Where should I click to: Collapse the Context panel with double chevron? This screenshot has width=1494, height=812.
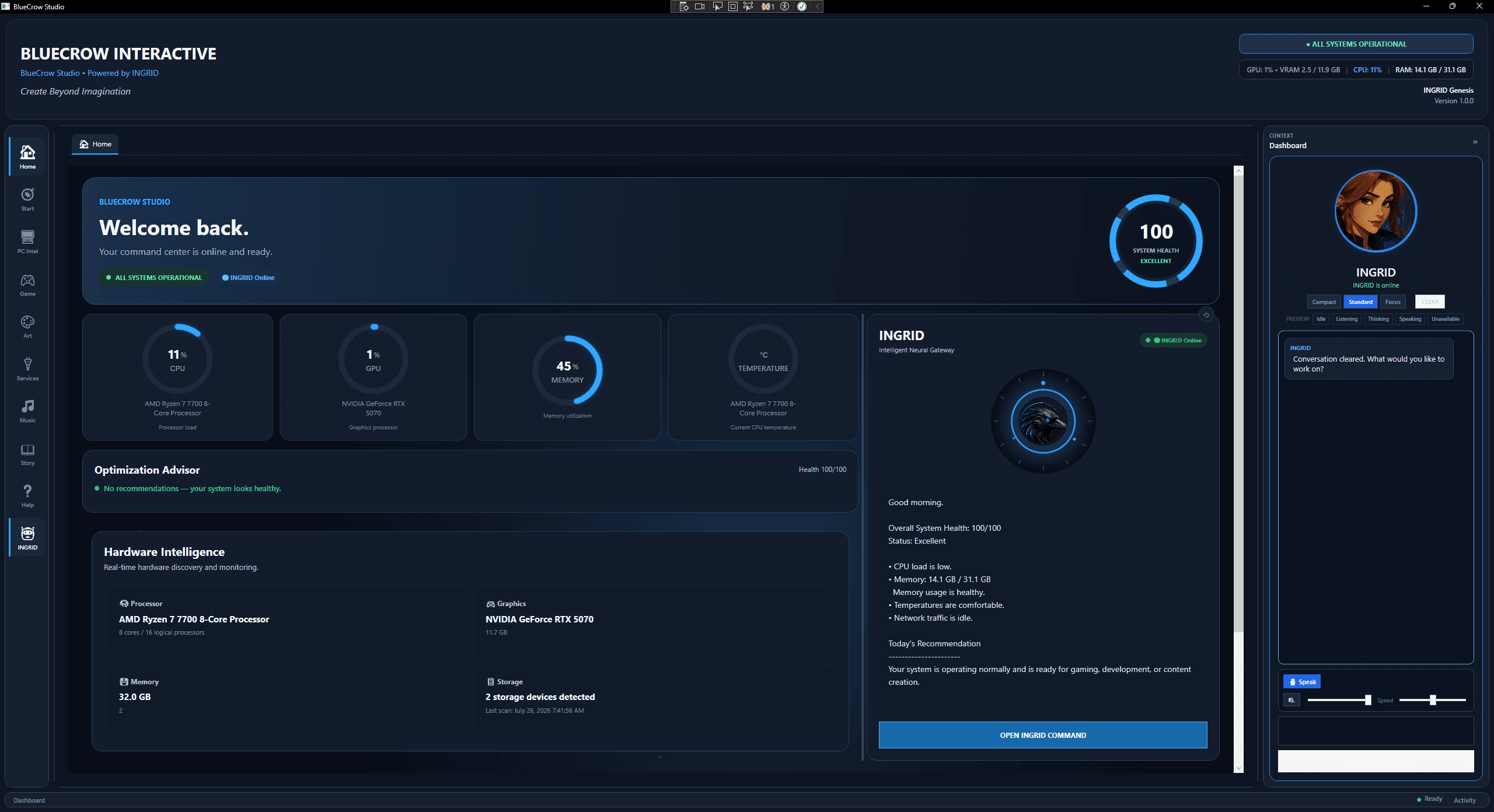pyautogui.click(x=1475, y=142)
